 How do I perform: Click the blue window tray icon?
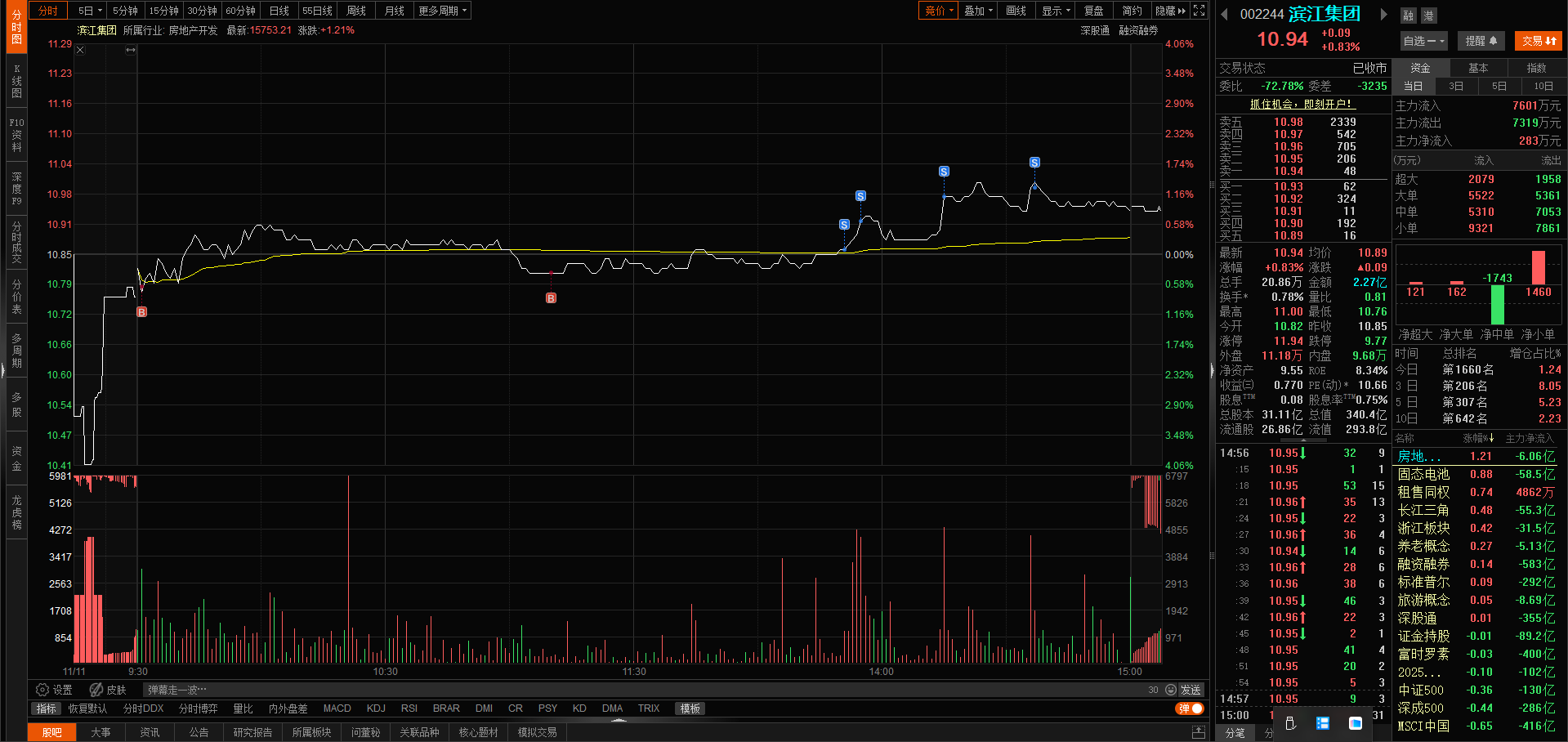[1356, 723]
